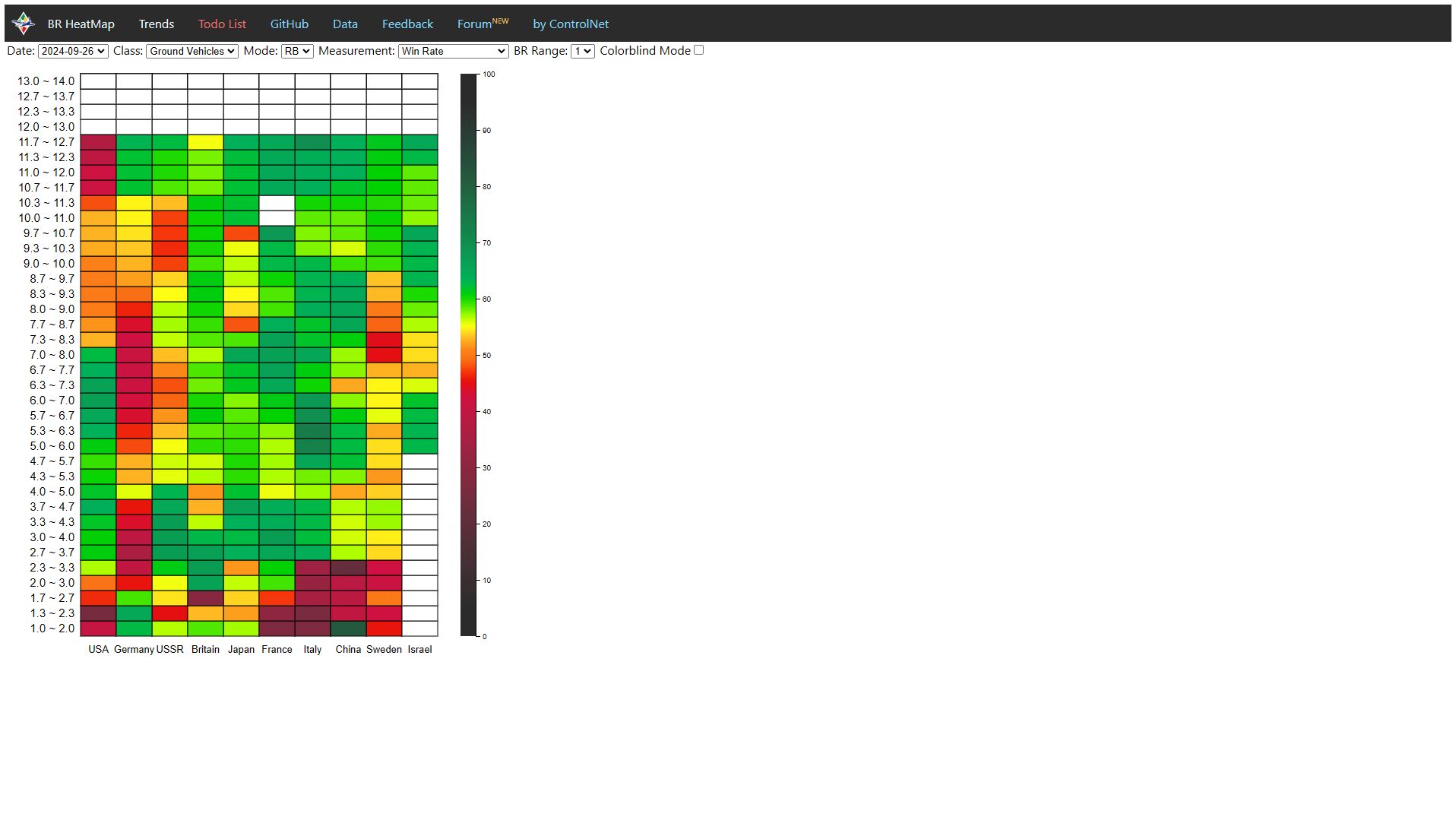The width and height of the screenshot is (1456, 817).
Task: Open the Date dropdown
Action: pos(73,51)
